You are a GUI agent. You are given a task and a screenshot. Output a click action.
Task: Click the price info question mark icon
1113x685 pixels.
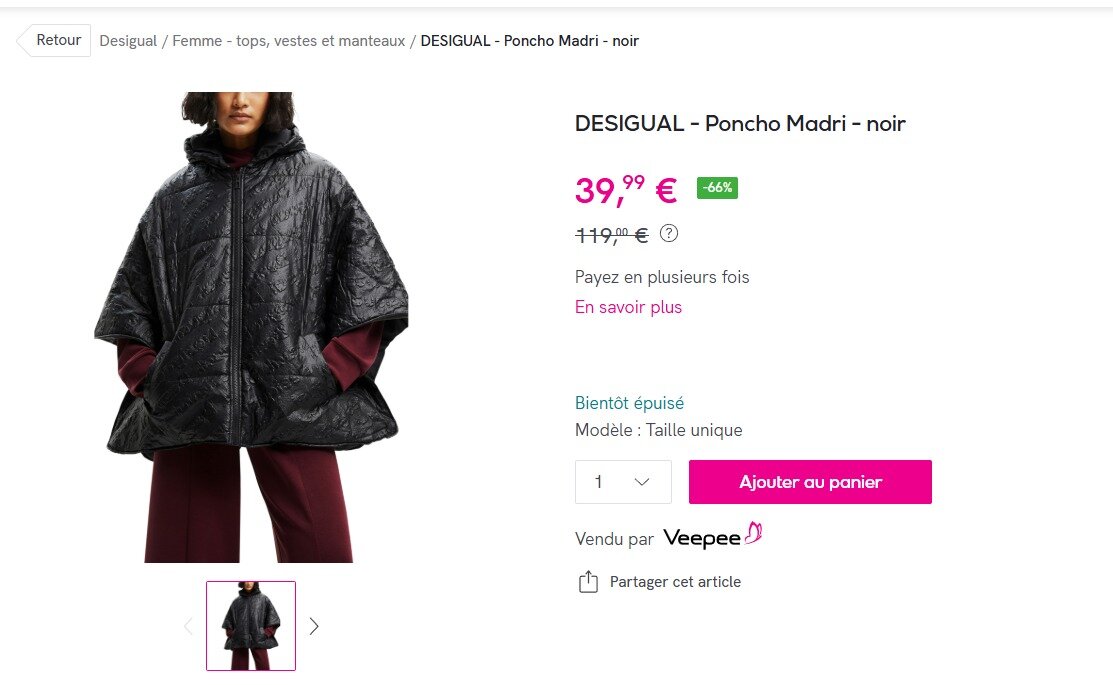[x=669, y=234]
